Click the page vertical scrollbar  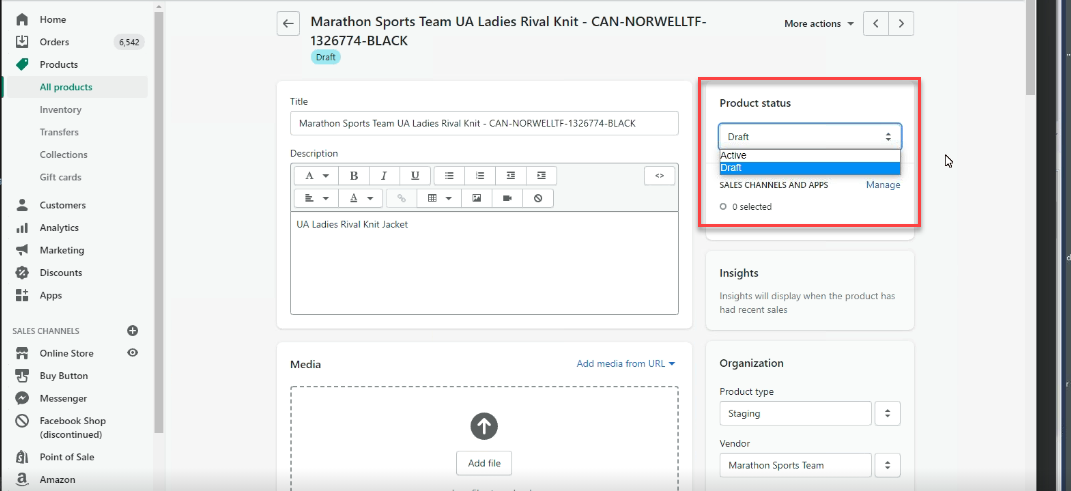[x=1031, y=48]
